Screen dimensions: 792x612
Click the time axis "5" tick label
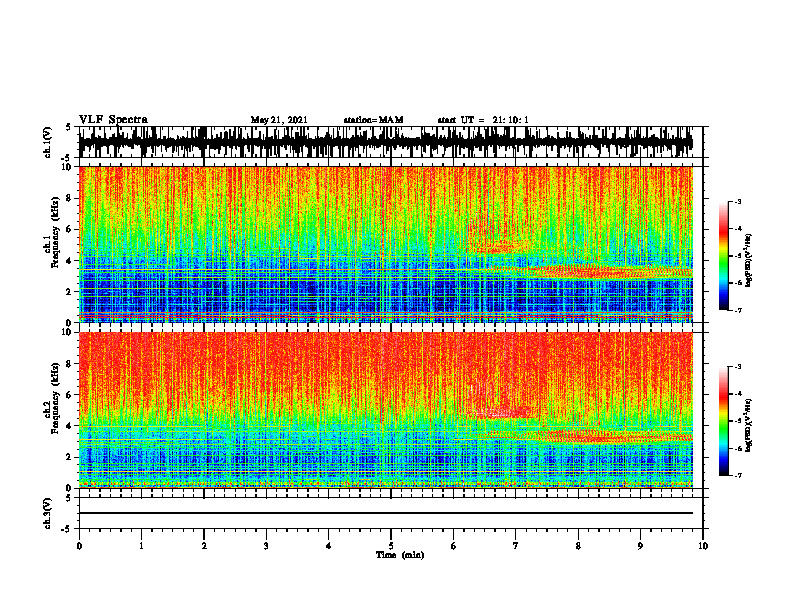coord(391,546)
